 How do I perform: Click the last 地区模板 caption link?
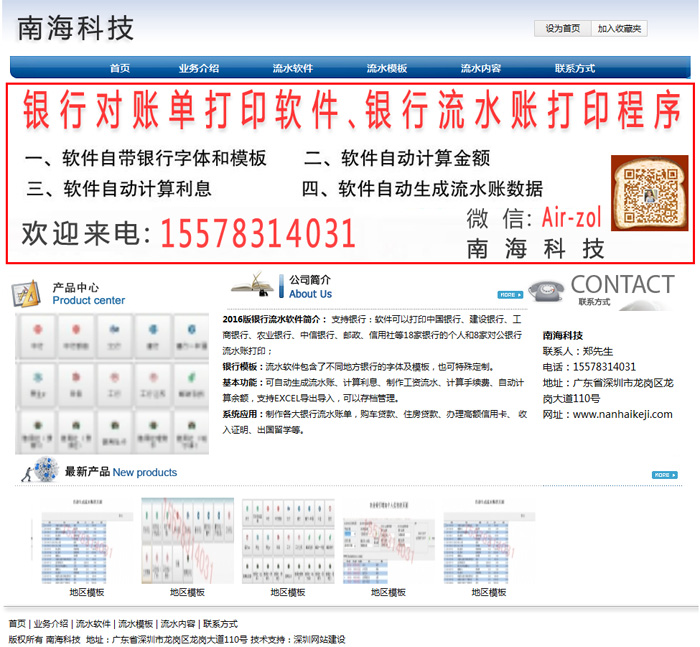pos(489,593)
